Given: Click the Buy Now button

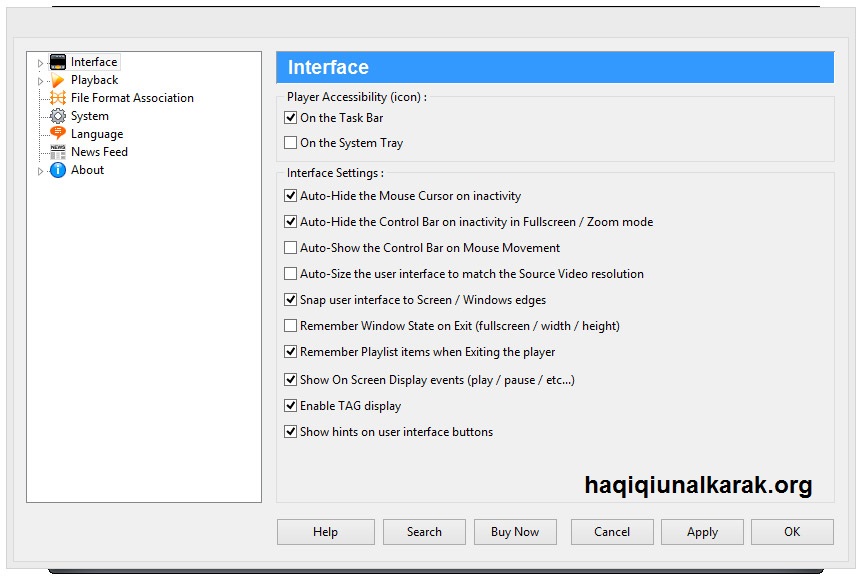Looking at the screenshot, I should pyautogui.click(x=515, y=532).
